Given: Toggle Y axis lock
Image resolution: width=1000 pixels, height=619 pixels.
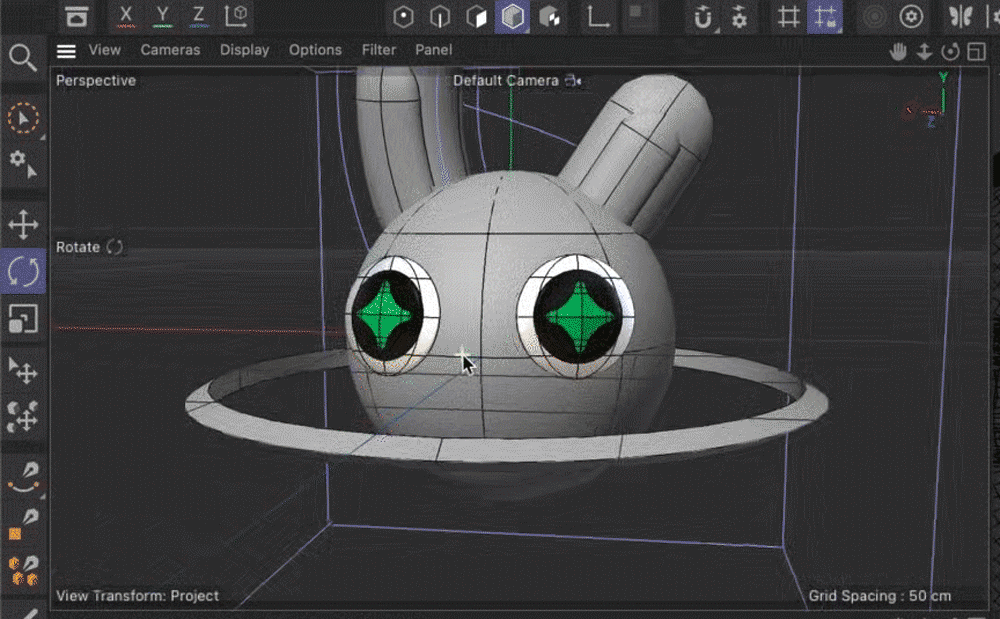Looking at the screenshot, I should 162,16.
